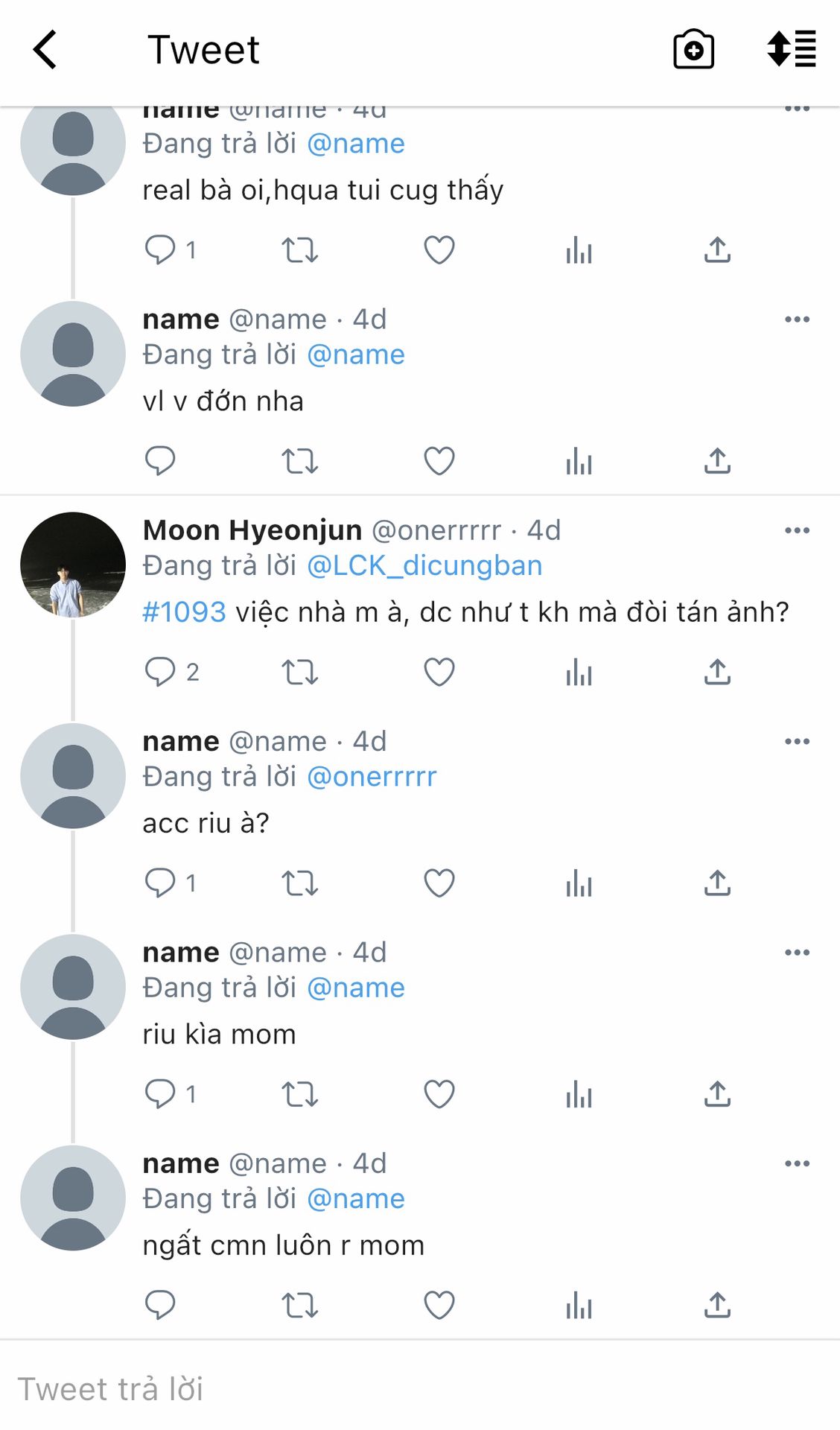Open more options on Moon Hyeonjun's tweet
The image size is (840, 1430).
(797, 531)
